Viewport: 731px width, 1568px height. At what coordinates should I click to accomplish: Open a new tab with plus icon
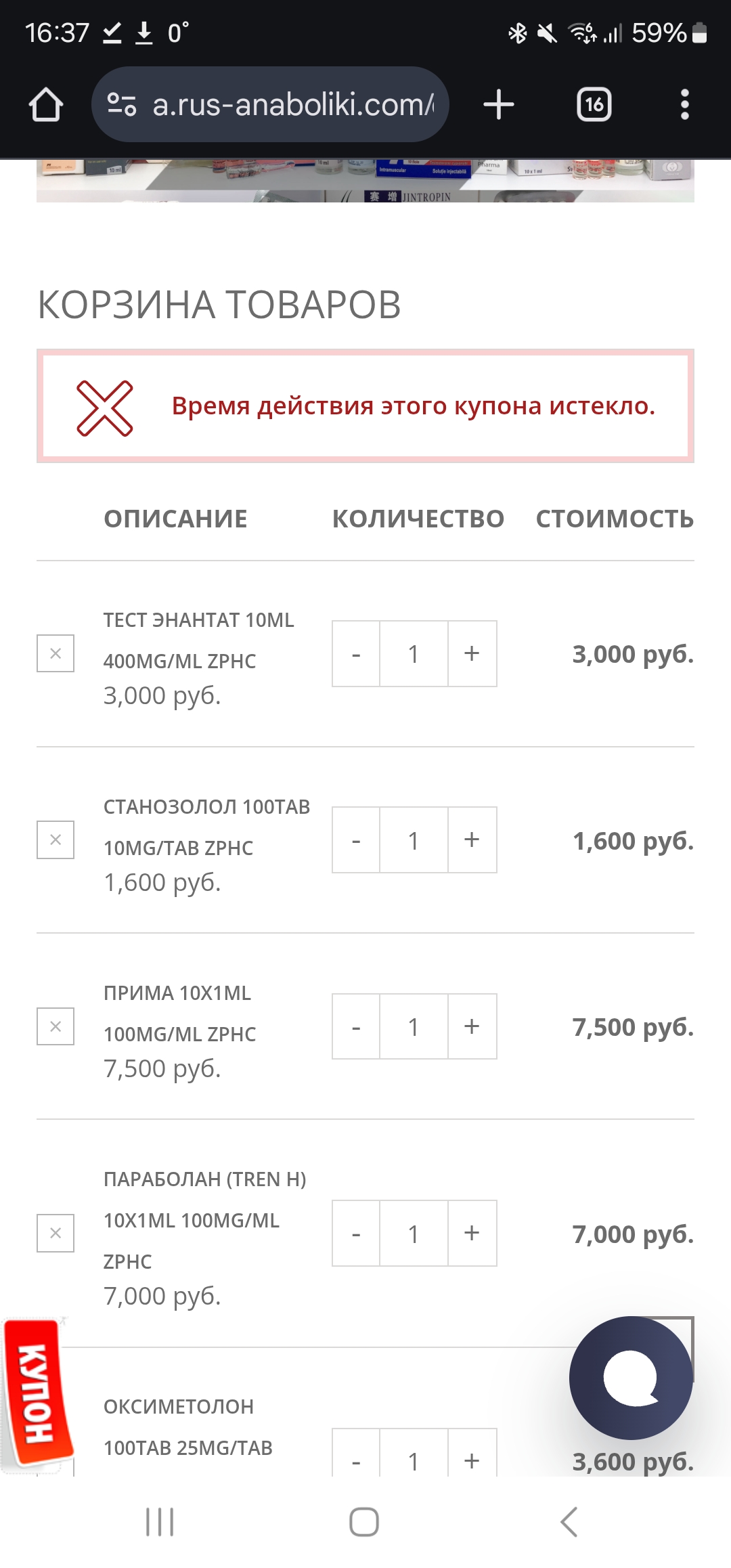click(499, 105)
